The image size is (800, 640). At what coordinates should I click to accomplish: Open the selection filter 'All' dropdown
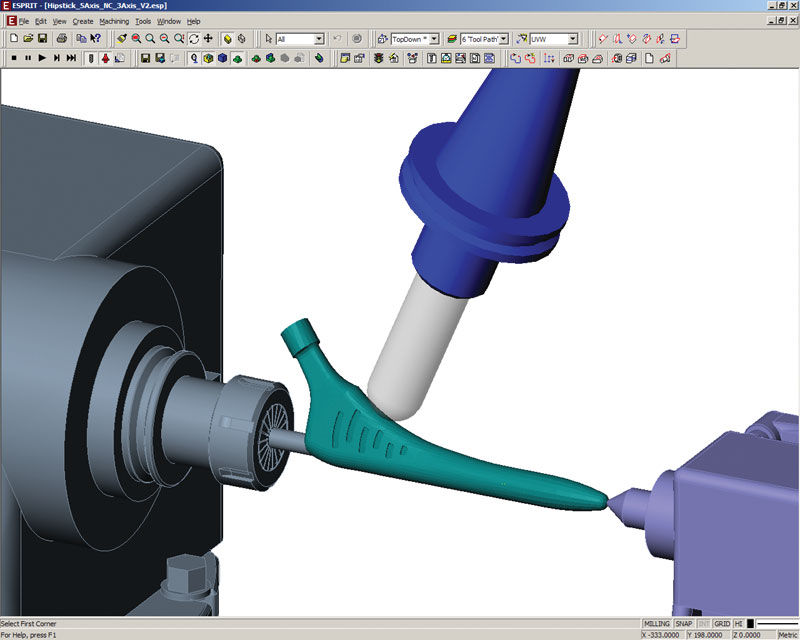point(319,39)
